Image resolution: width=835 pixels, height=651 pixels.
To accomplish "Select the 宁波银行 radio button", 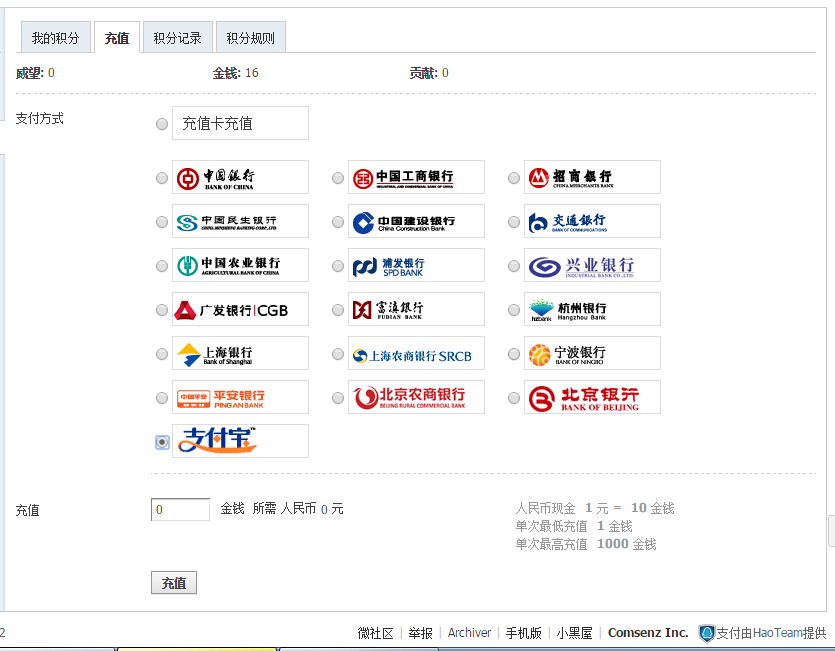I will pos(514,354).
